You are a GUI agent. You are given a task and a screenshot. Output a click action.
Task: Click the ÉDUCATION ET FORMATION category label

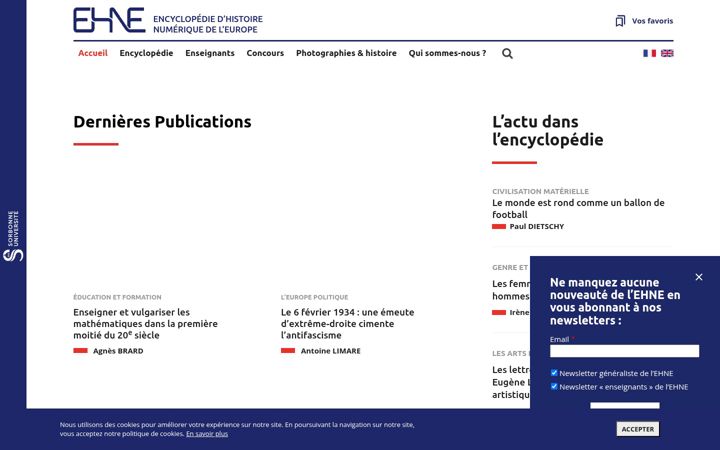pyautogui.click(x=117, y=297)
